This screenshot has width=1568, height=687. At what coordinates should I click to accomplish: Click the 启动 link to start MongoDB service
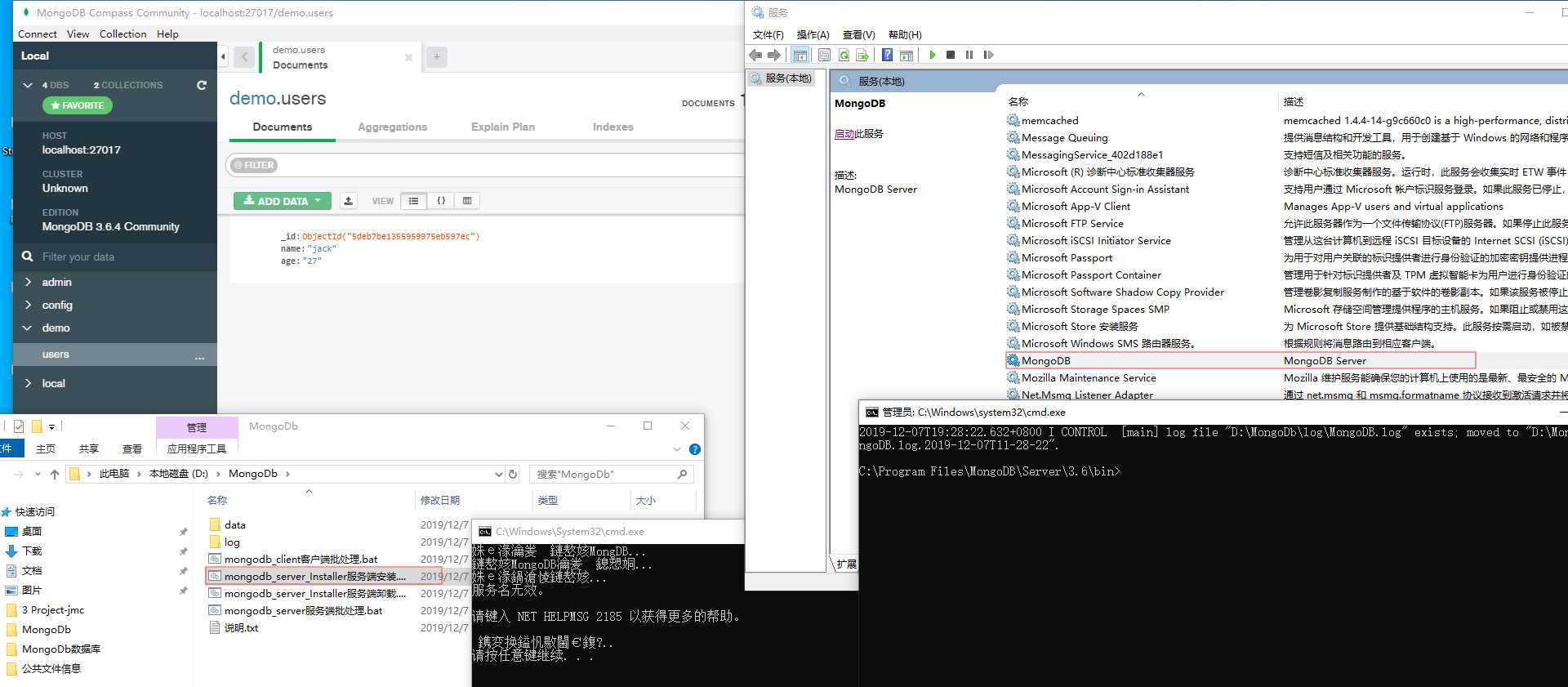[844, 134]
